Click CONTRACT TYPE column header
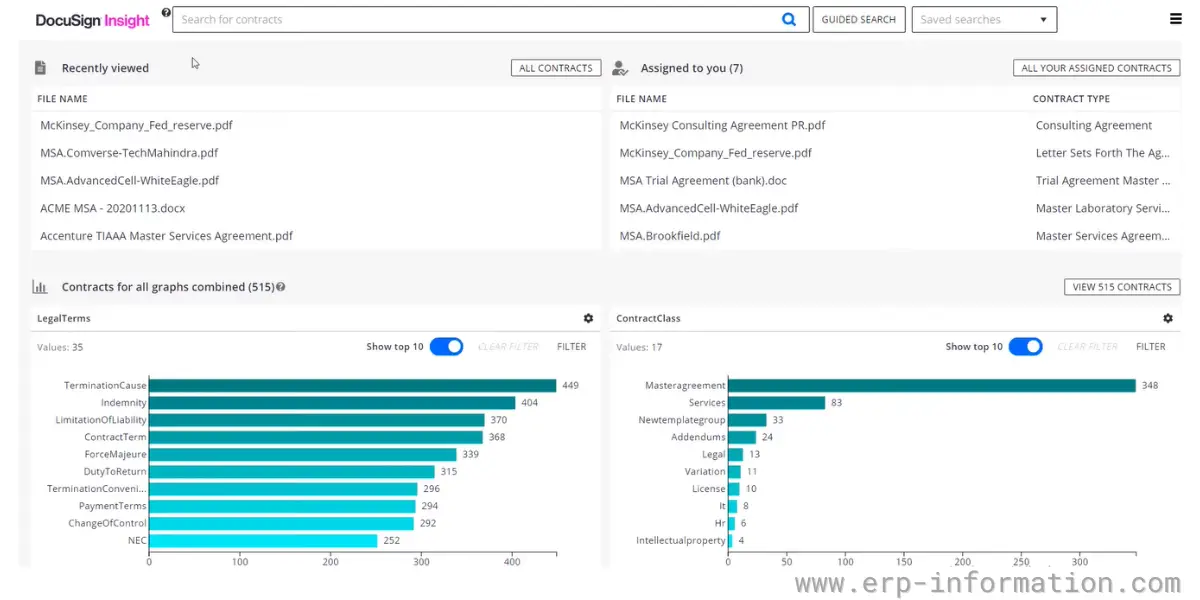1200x600 pixels. point(1071,99)
